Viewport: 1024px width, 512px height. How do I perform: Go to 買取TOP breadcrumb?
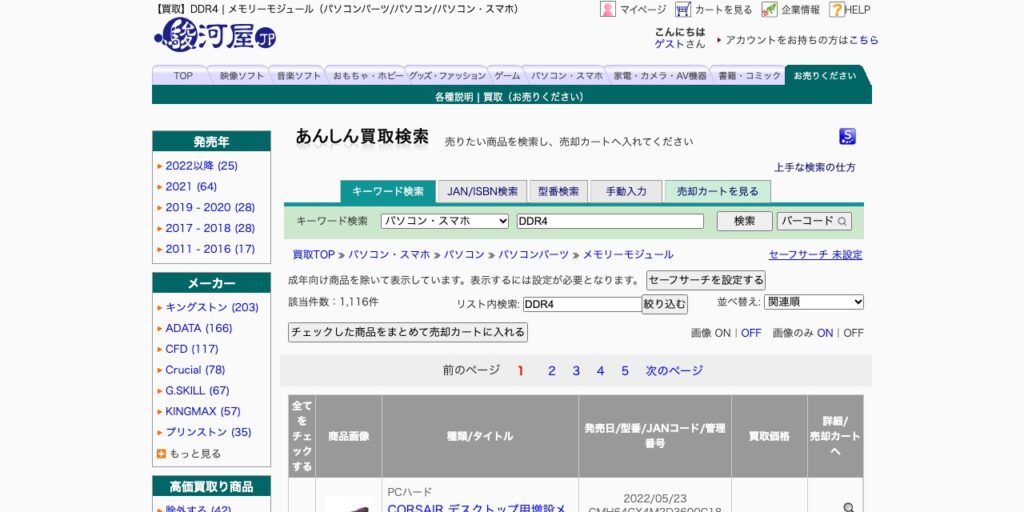313,255
